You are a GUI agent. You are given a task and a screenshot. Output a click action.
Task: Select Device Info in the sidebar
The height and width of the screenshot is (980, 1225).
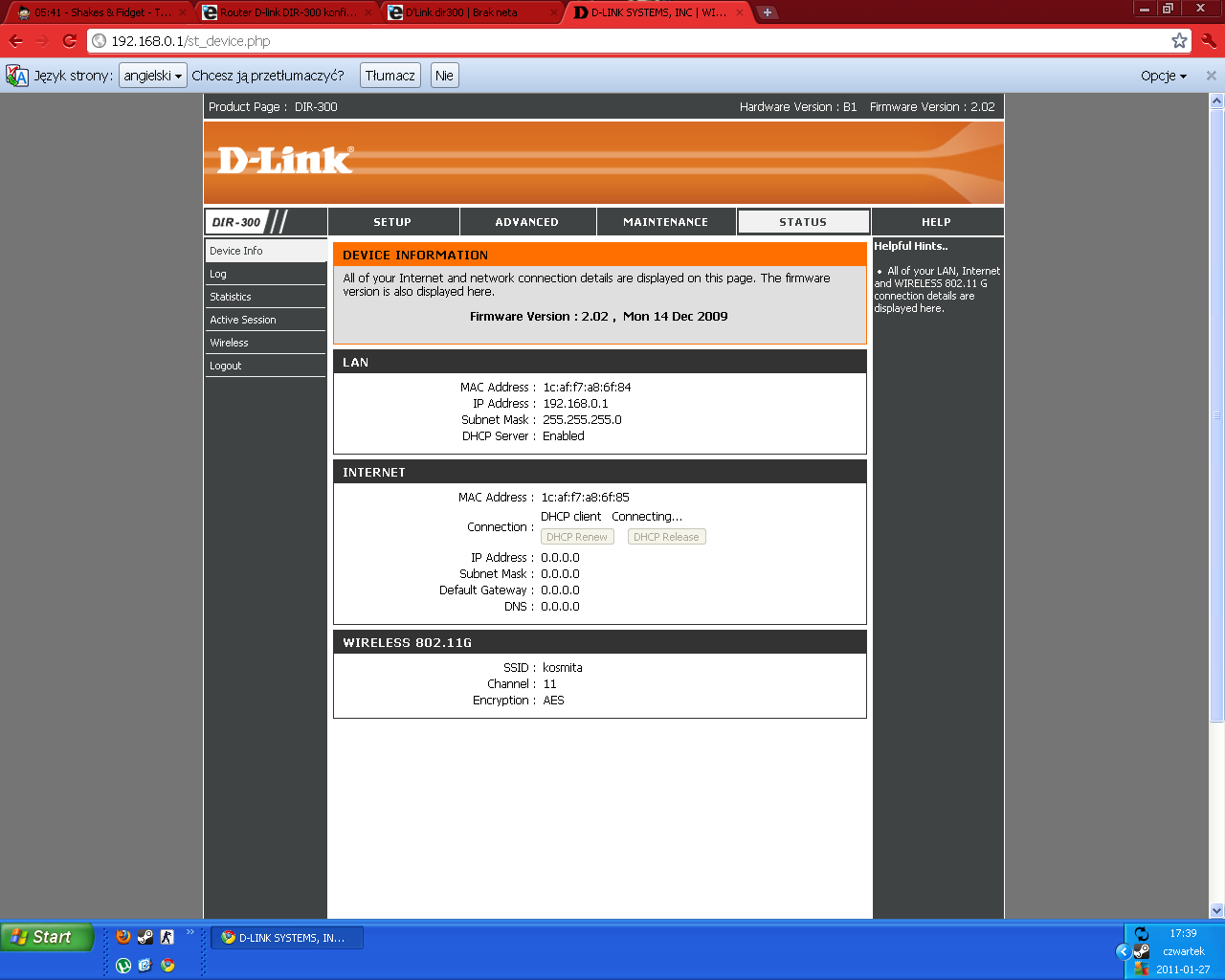pyautogui.click(x=265, y=251)
